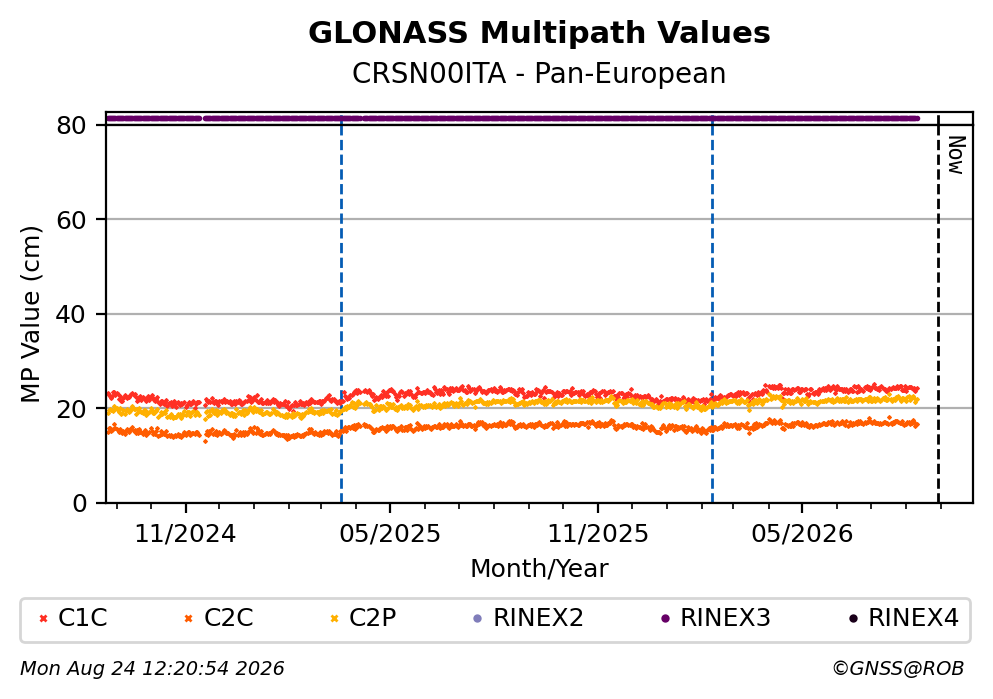Click the red C1C legend marker

click(x=43, y=619)
